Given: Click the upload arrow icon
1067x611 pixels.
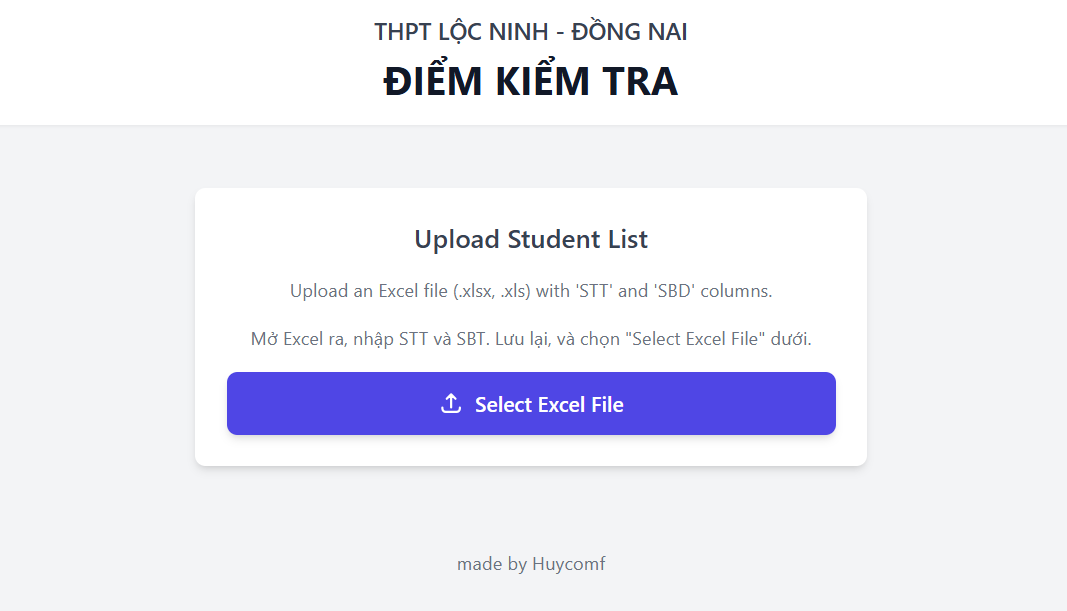Looking at the screenshot, I should click(x=451, y=404).
